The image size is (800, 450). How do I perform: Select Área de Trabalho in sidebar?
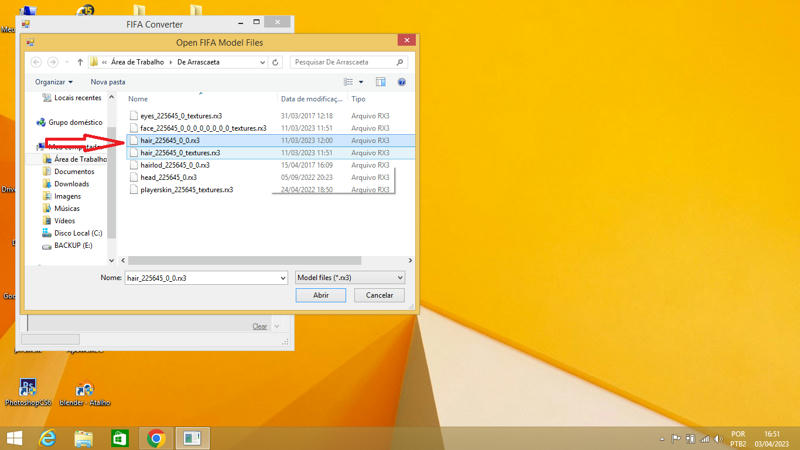click(75, 159)
